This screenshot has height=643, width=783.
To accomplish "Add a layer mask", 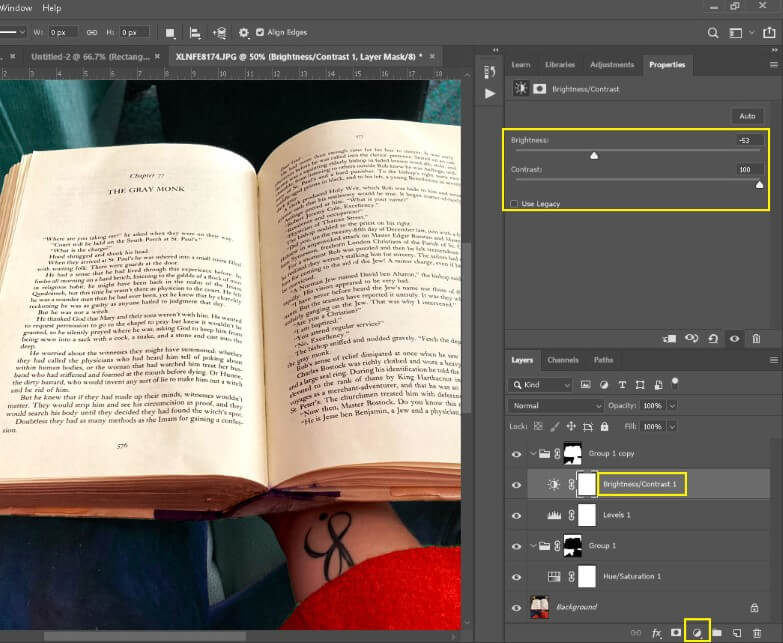I will [x=676, y=633].
